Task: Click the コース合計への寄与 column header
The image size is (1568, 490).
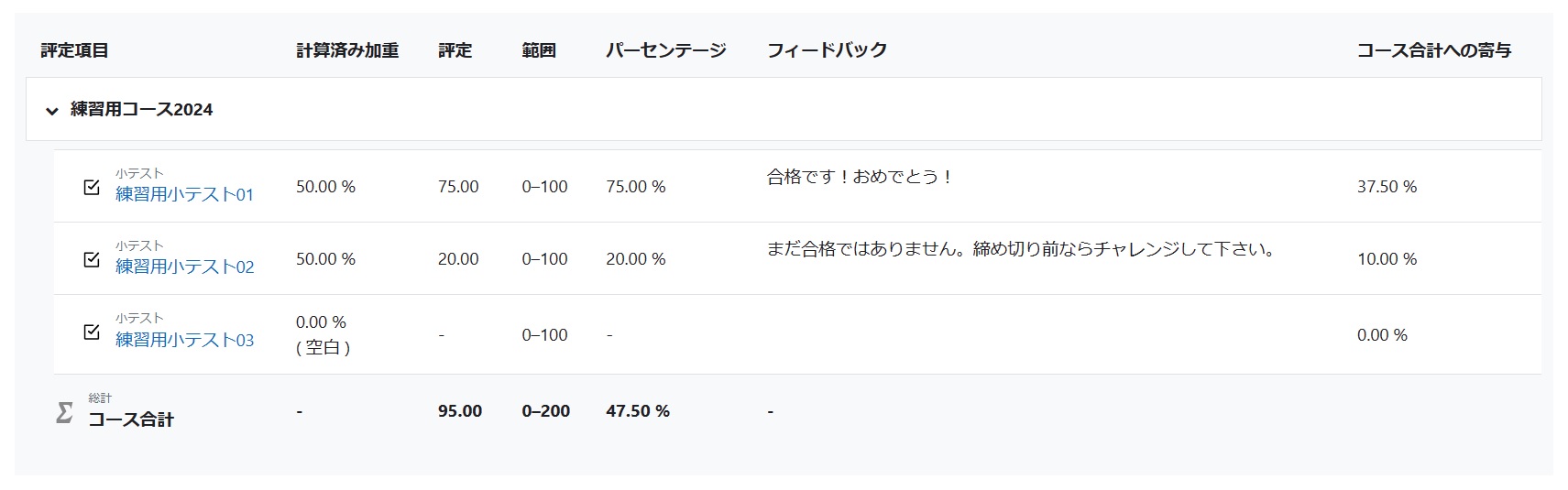Action: point(1434,50)
